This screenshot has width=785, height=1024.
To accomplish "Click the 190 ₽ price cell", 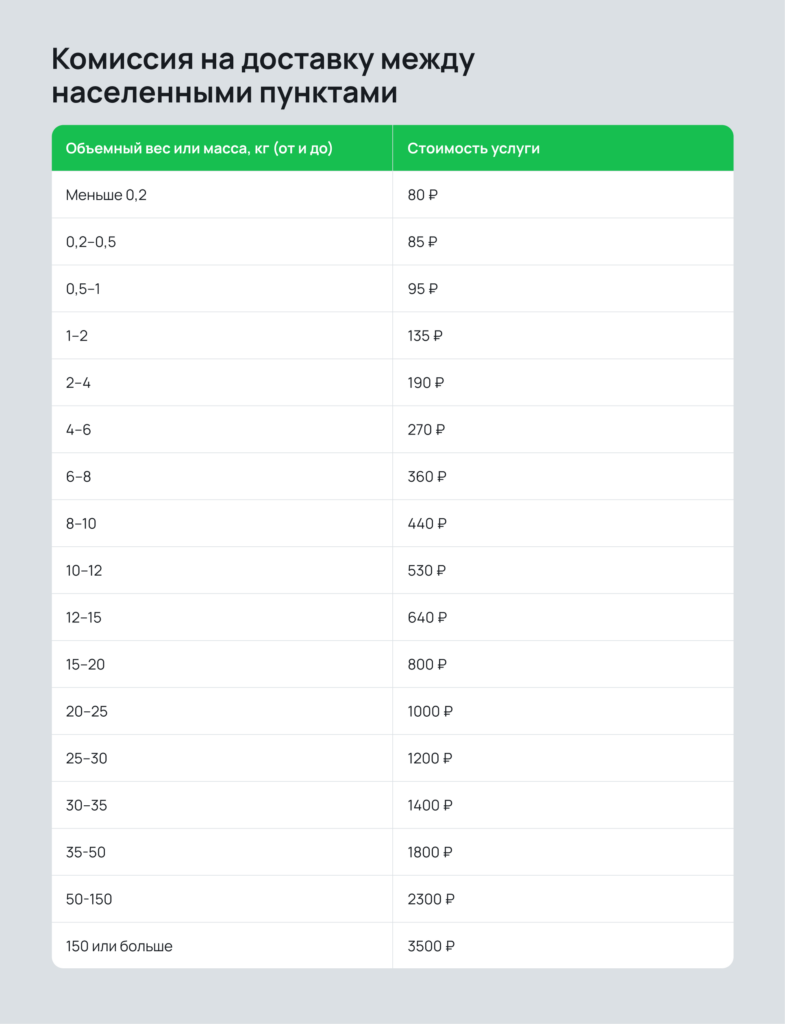I will [x=426, y=383].
